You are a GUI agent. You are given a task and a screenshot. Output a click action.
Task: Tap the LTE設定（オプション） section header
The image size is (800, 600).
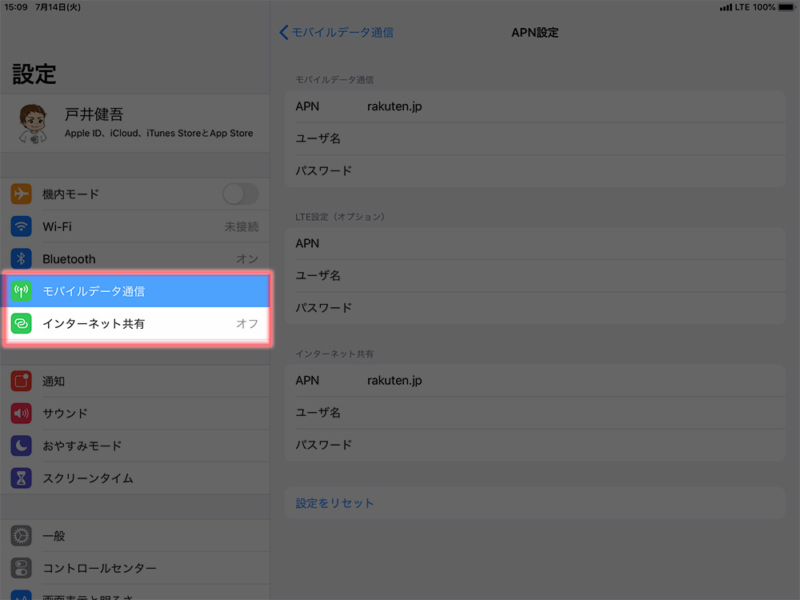click(x=340, y=217)
